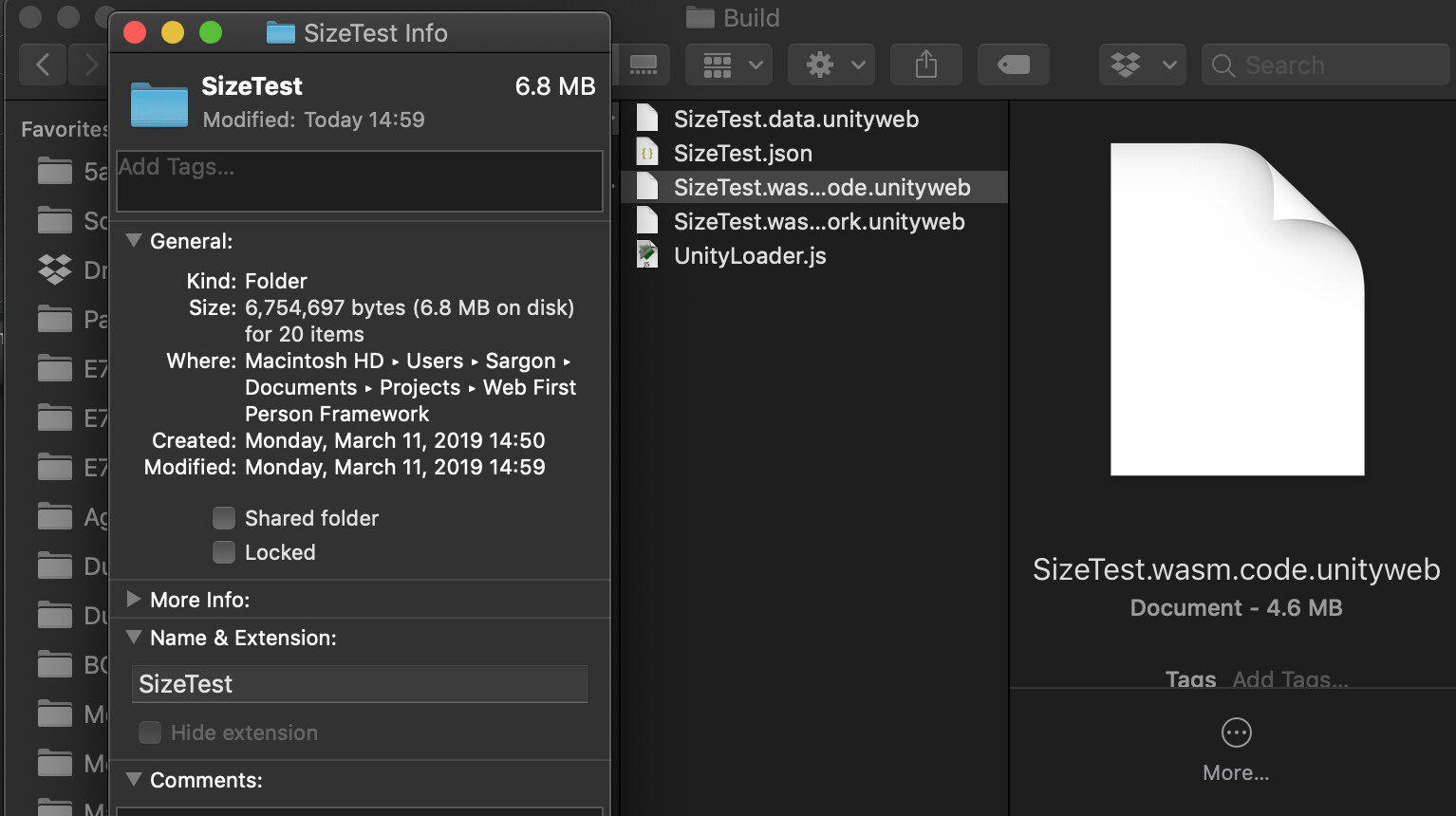Click the SizeTest.json file icon
The image size is (1456, 816).
(x=648, y=153)
